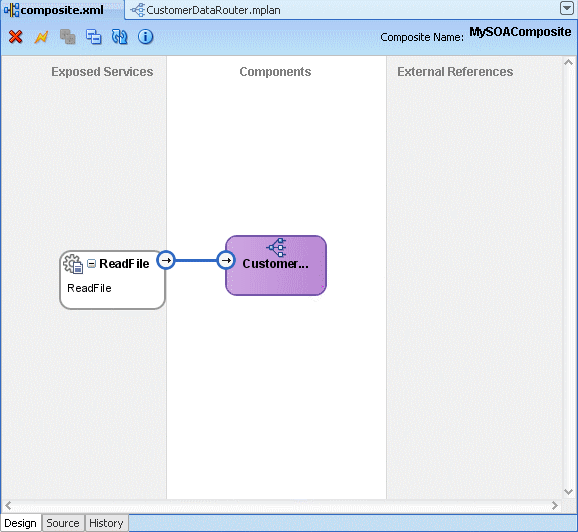Viewport: 578px width, 532px height.
Task: Select the purple Customer mediator component
Action: pyautogui.click(x=276, y=265)
